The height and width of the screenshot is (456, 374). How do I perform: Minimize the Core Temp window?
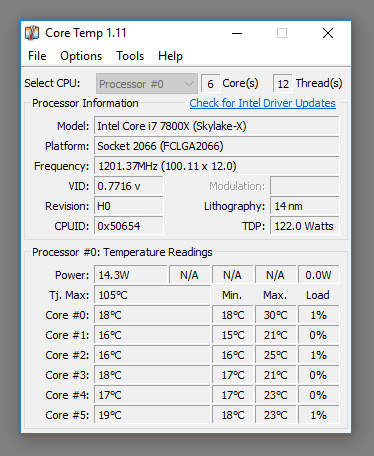tap(237, 33)
